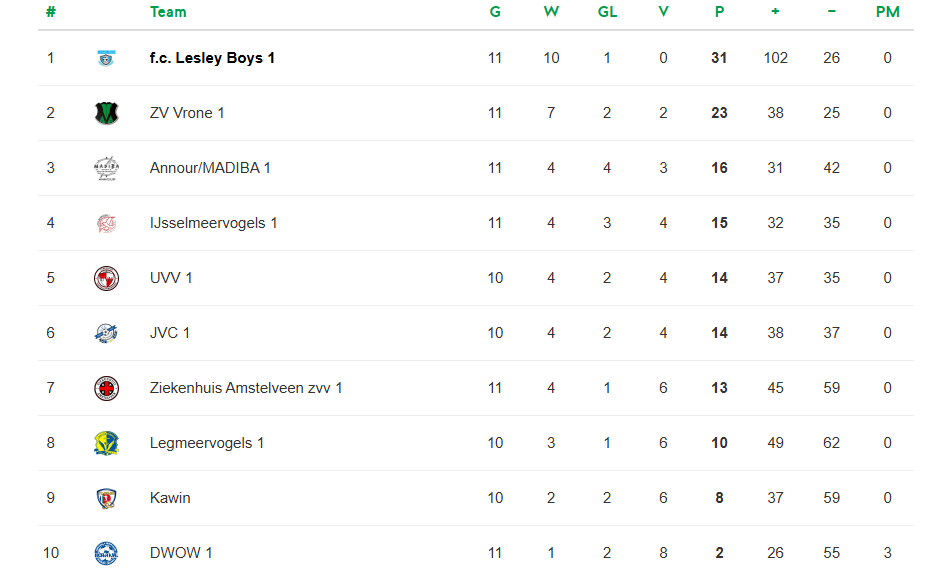Click the PM column header
This screenshot has height=570, width=948.
[x=887, y=12]
